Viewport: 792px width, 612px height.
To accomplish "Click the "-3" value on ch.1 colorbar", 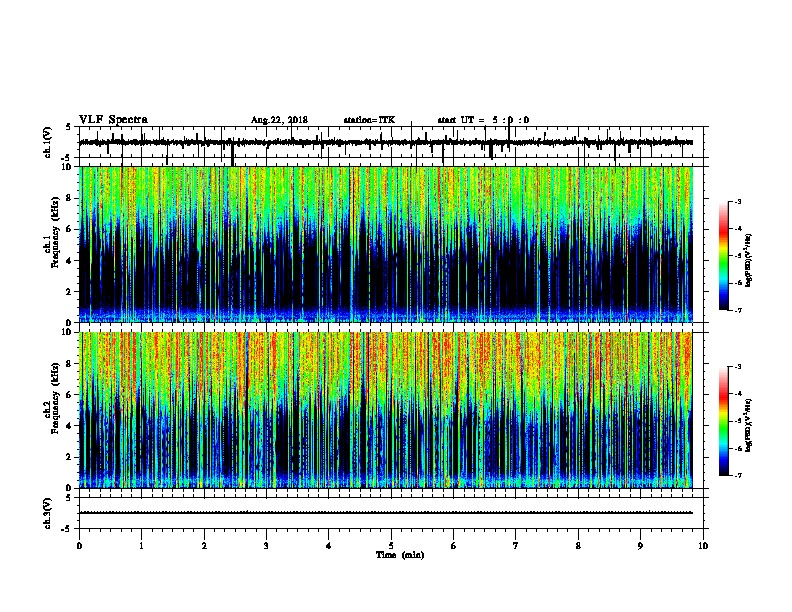I will tap(737, 202).
